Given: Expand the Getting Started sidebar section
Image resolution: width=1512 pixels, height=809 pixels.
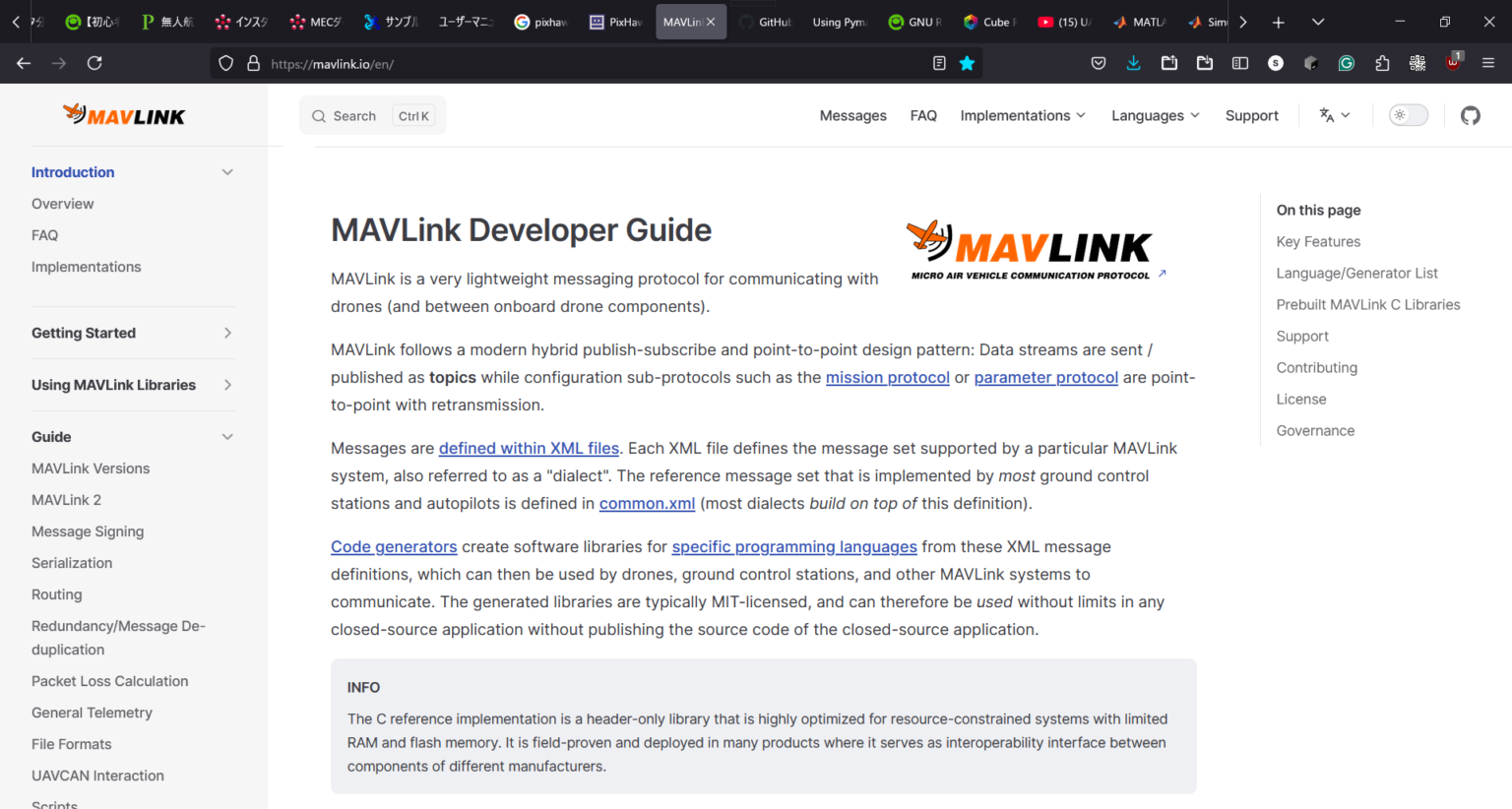Looking at the screenshot, I should click(227, 333).
